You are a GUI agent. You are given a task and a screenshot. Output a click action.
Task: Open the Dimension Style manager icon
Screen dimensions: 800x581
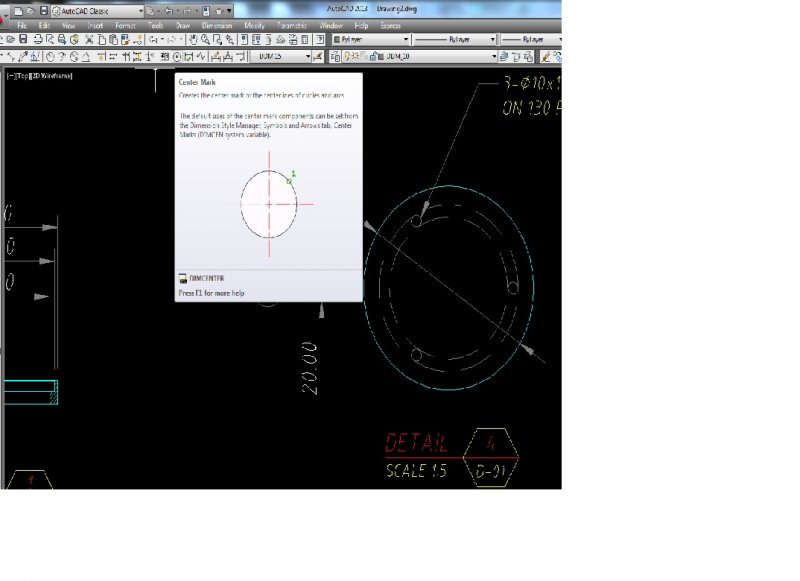tap(317, 57)
